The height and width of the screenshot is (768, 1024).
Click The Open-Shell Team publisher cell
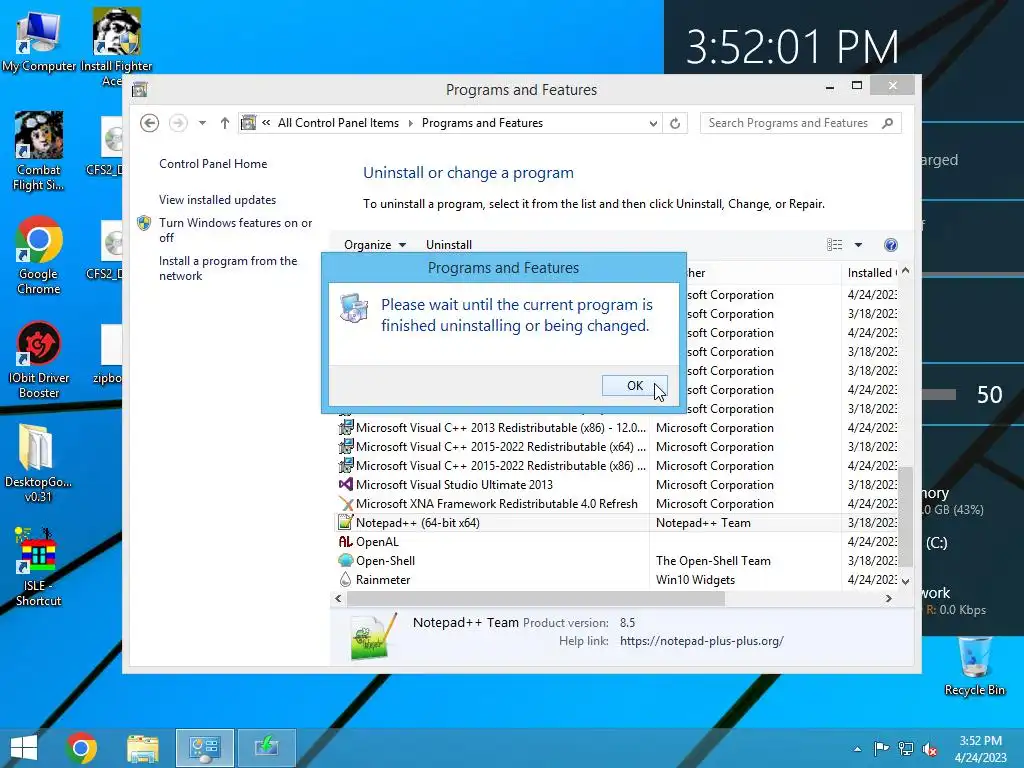[x=713, y=560]
